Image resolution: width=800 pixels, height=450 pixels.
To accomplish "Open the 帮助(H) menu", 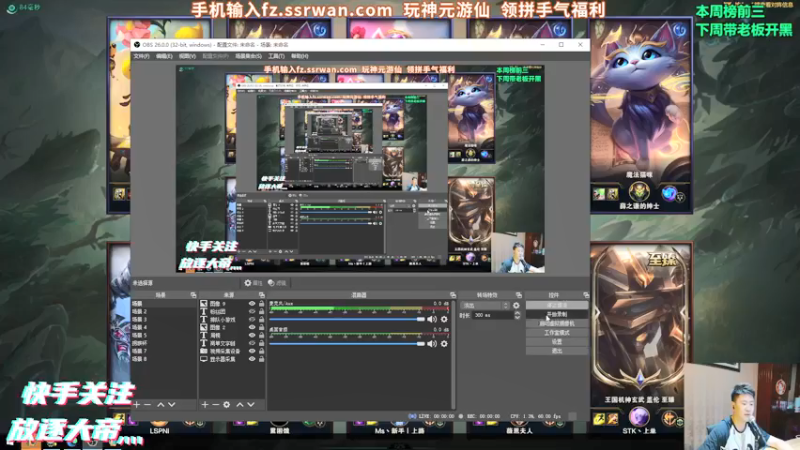I will point(299,56).
